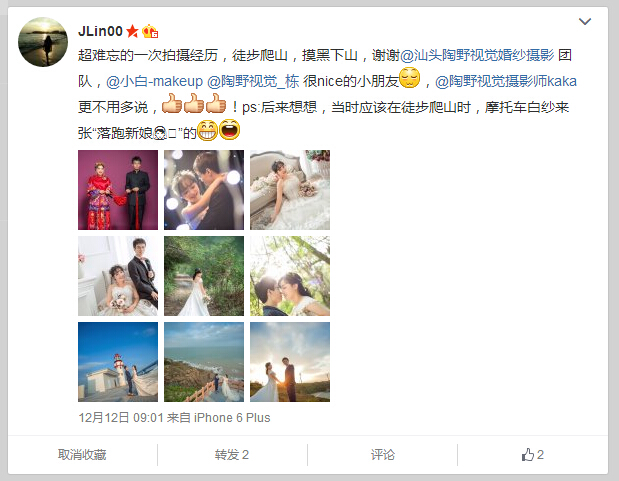Image resolution: width=619 pixels, height=481 pixels.
Task: View the bride on forest path photo
Action: click(x=204, y=276)
